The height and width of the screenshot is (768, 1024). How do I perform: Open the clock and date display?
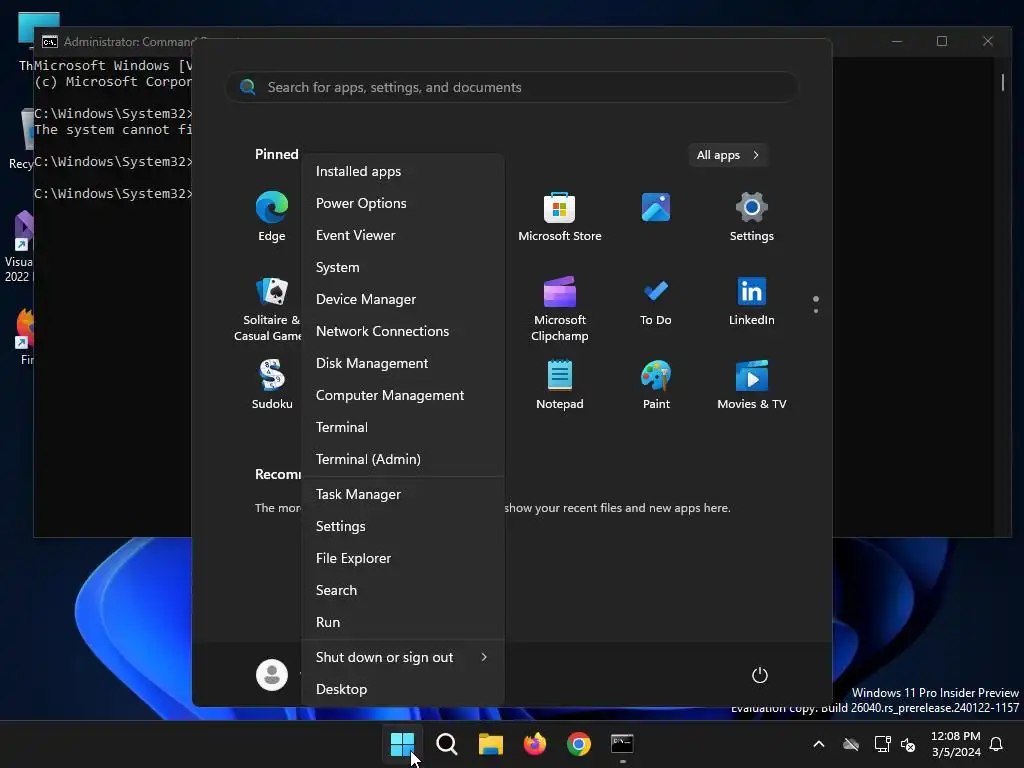point(955,744)
